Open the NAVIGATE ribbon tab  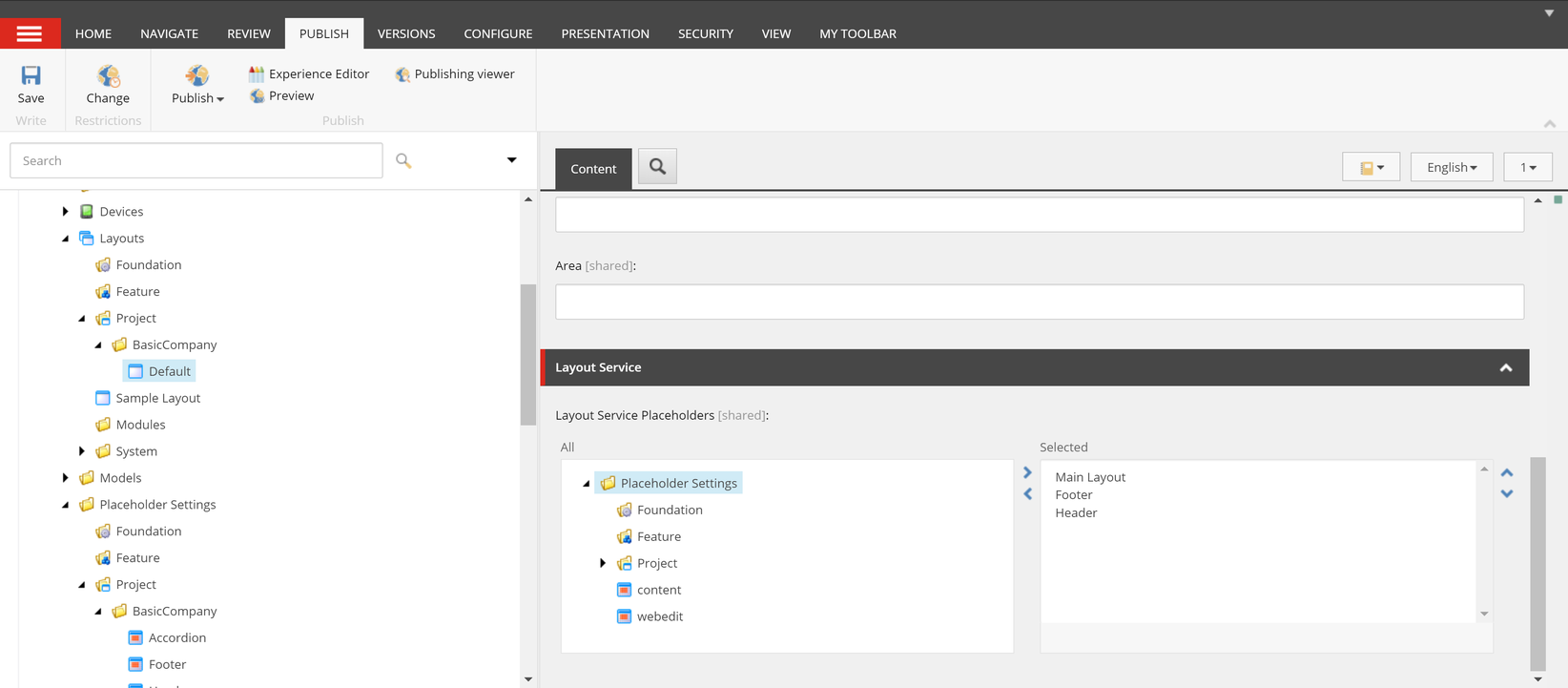tap(169, 33)
